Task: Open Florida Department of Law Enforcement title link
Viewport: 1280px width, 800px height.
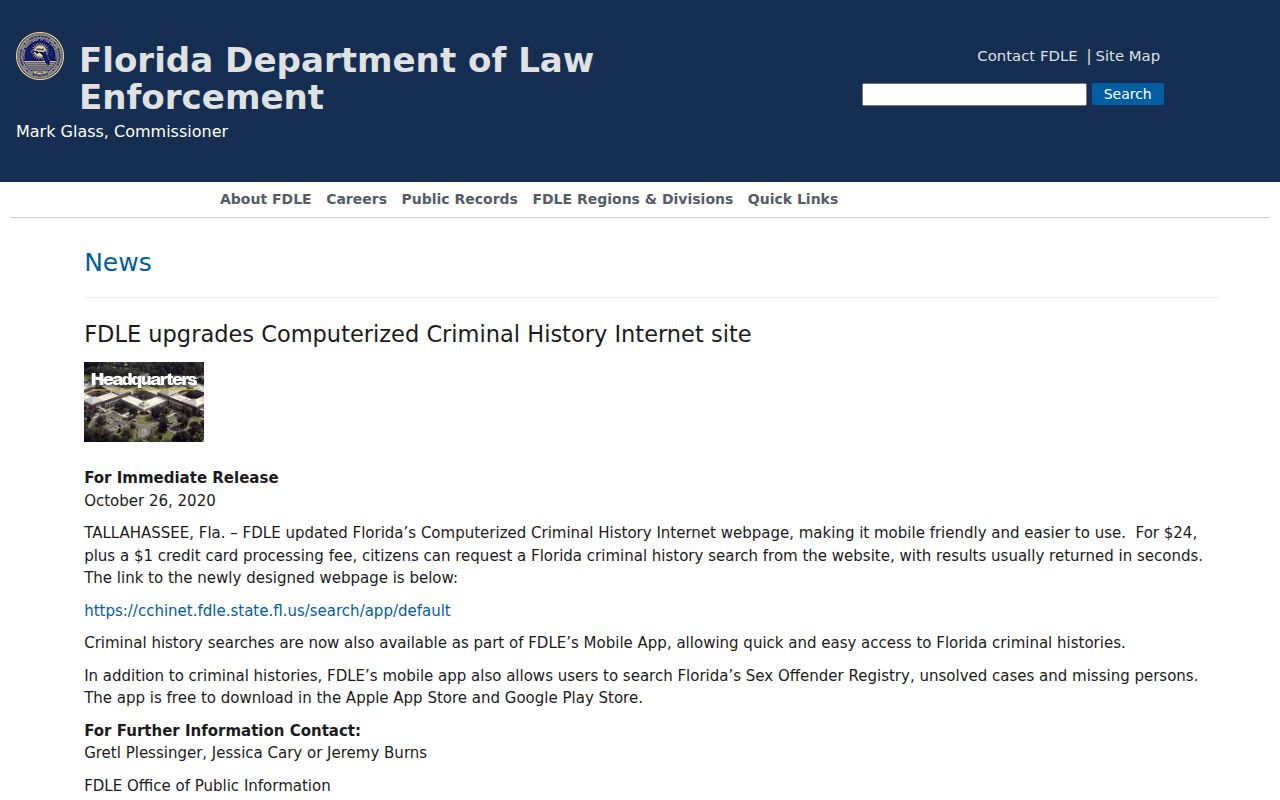Action: (336, 78)
